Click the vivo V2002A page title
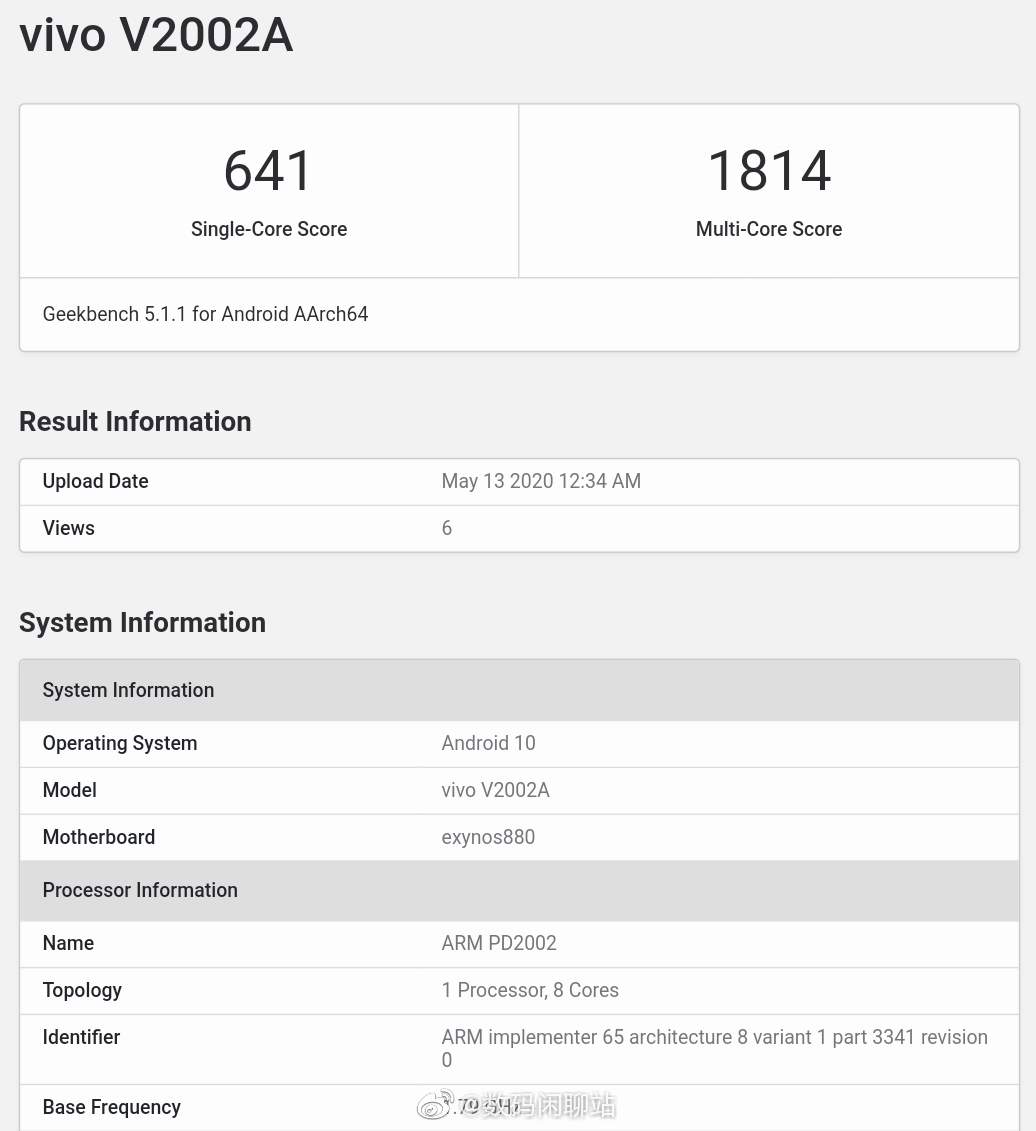 [x=155, y=35]
